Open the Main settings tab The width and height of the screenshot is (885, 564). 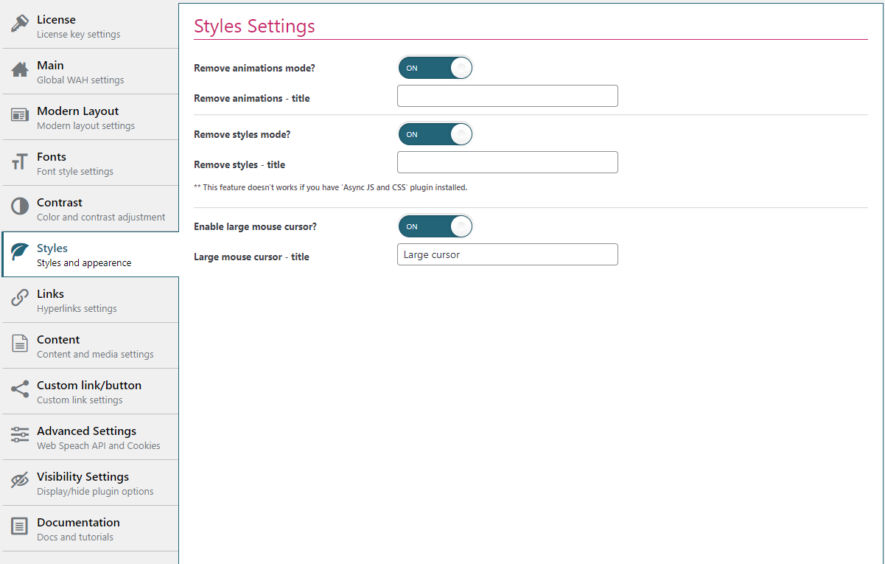point(90,72)
